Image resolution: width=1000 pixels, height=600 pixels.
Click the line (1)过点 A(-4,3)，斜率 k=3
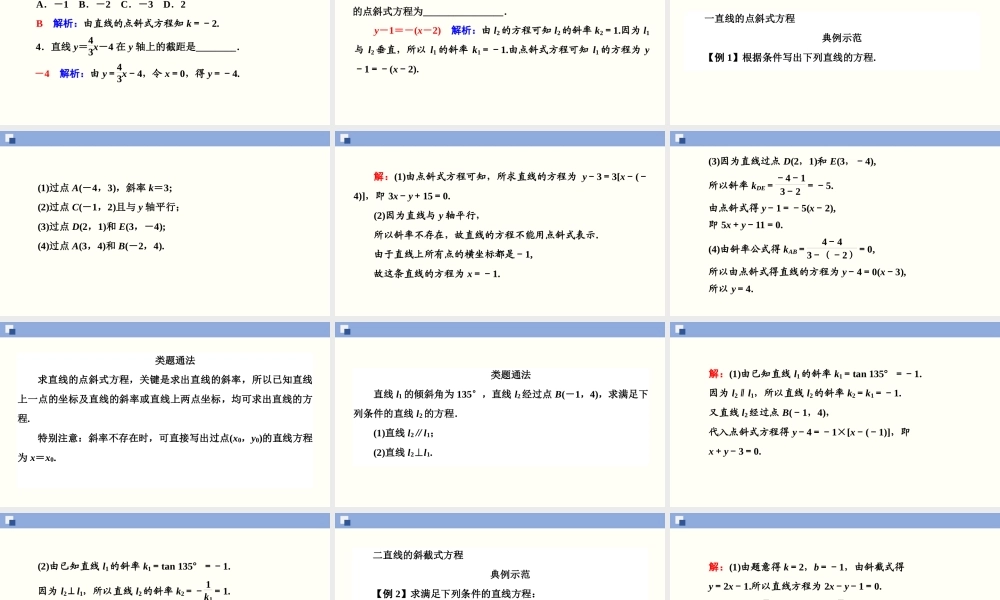pos(105,187)
